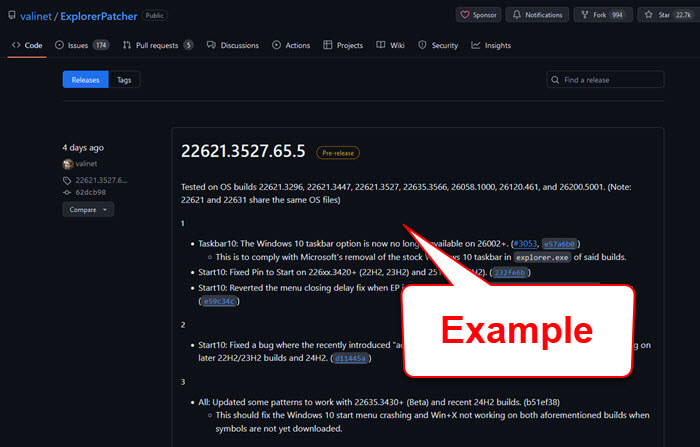Click the Pre-release label
The height and width of the screenshot is (447, 700).
point(338,153)
